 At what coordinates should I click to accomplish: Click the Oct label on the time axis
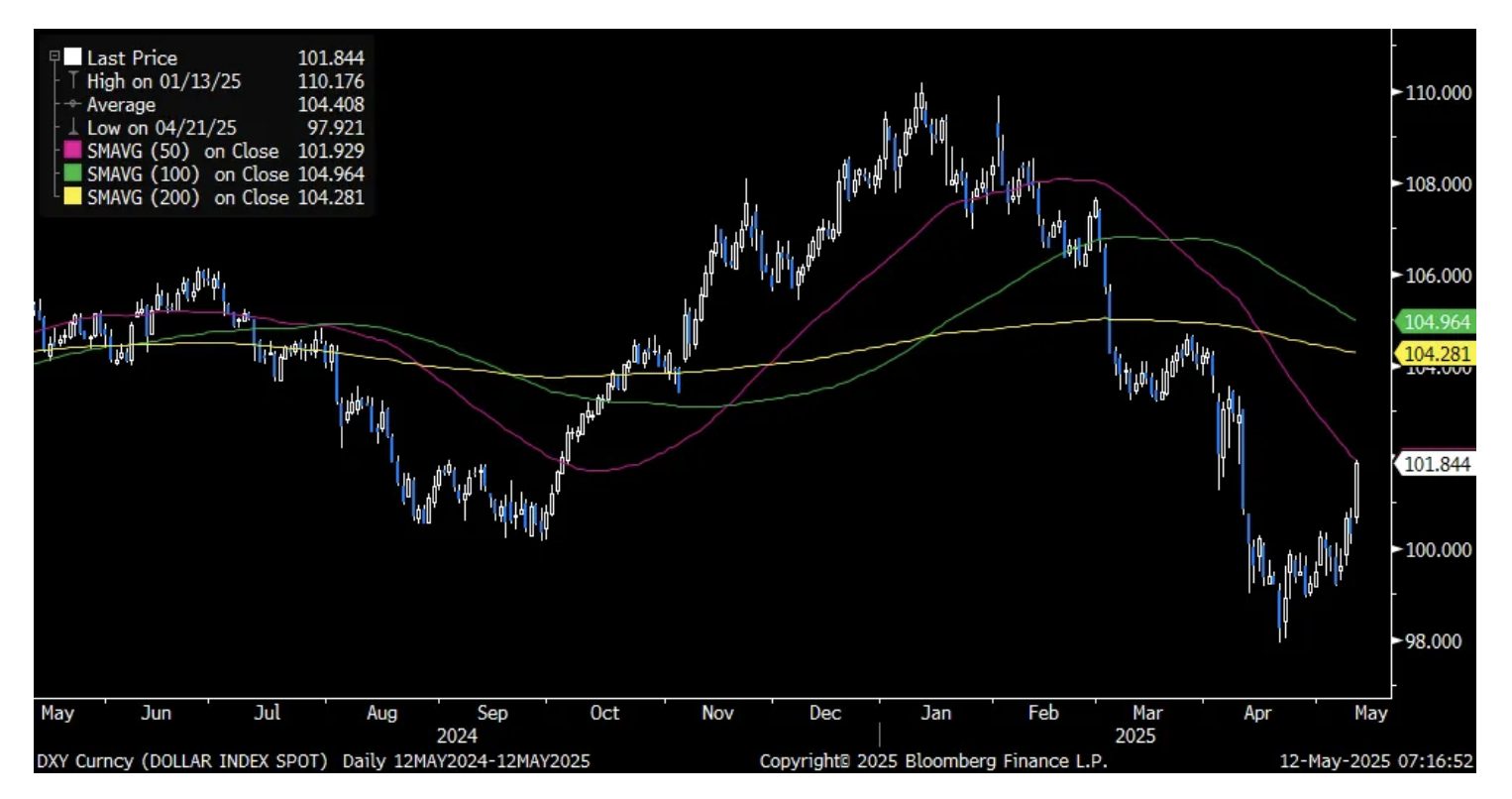(604, 713)
